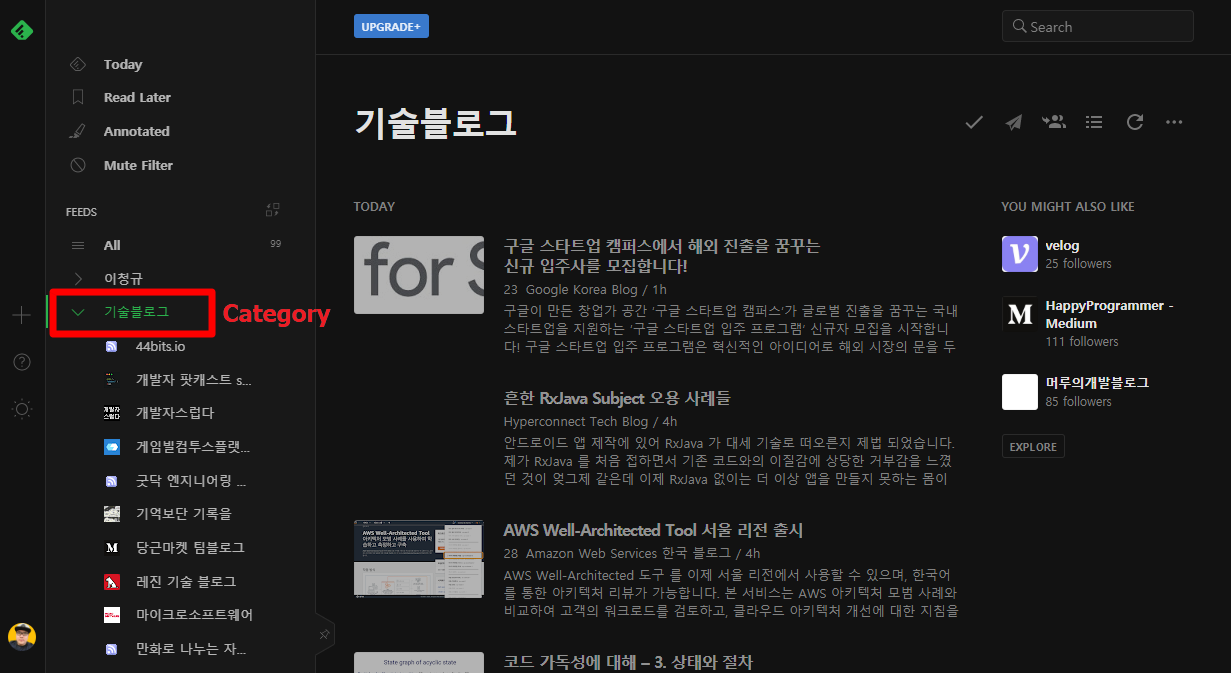
Task: Click the Read Later bookmark icon
Action: coord(78,97)
